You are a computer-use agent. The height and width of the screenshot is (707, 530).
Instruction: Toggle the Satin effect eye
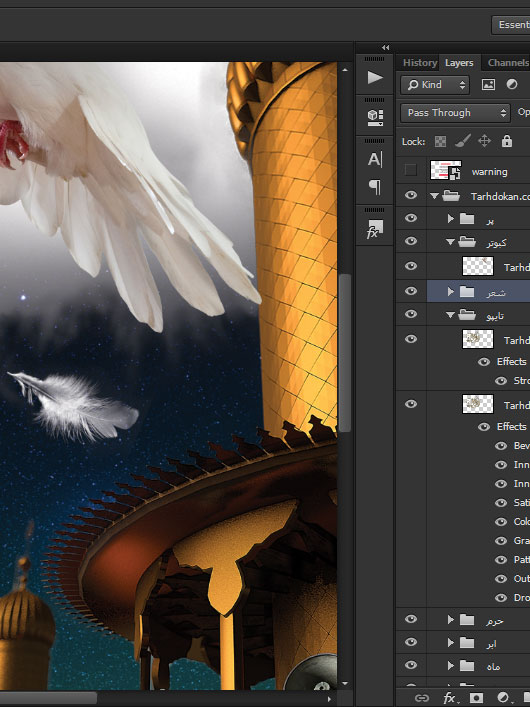(501, 503)
